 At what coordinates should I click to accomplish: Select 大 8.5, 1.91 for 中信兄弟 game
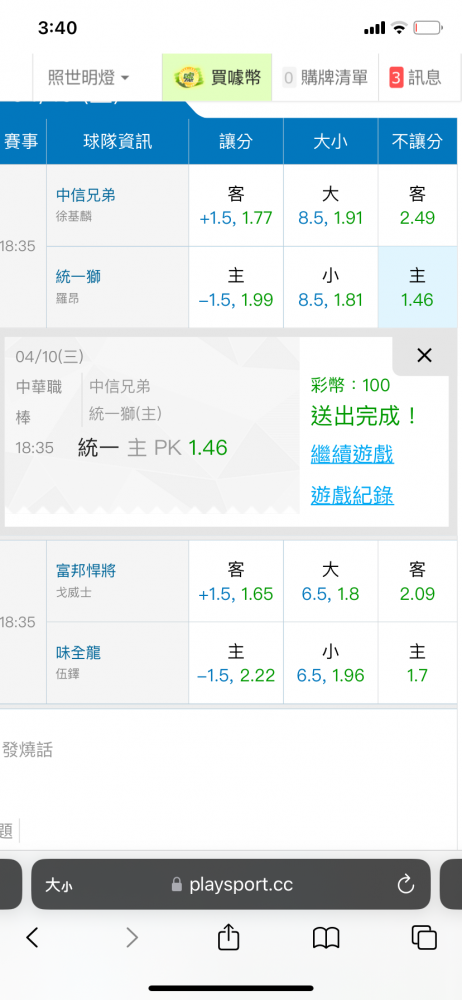pyautogui.click(x=331, y=206)
